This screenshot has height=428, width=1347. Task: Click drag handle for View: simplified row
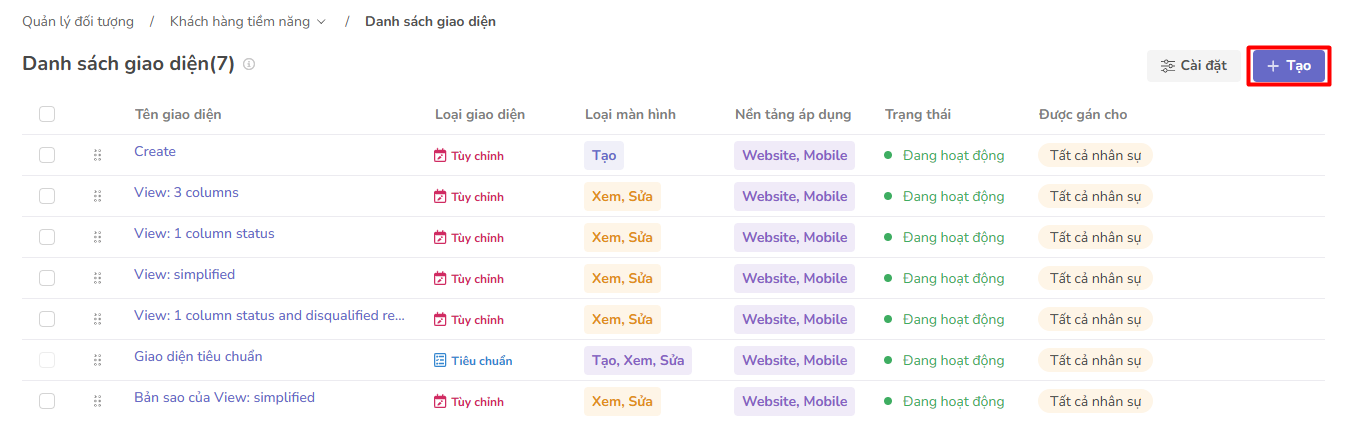point(97,278)
